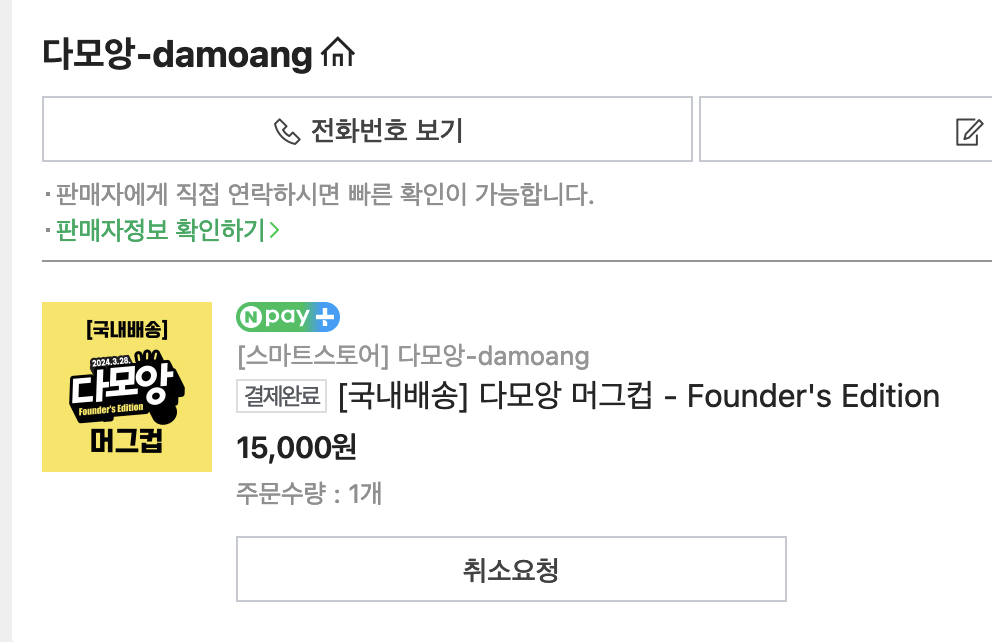
Task: Click the 15,000원 price text
Action: (x=296, y=447)
